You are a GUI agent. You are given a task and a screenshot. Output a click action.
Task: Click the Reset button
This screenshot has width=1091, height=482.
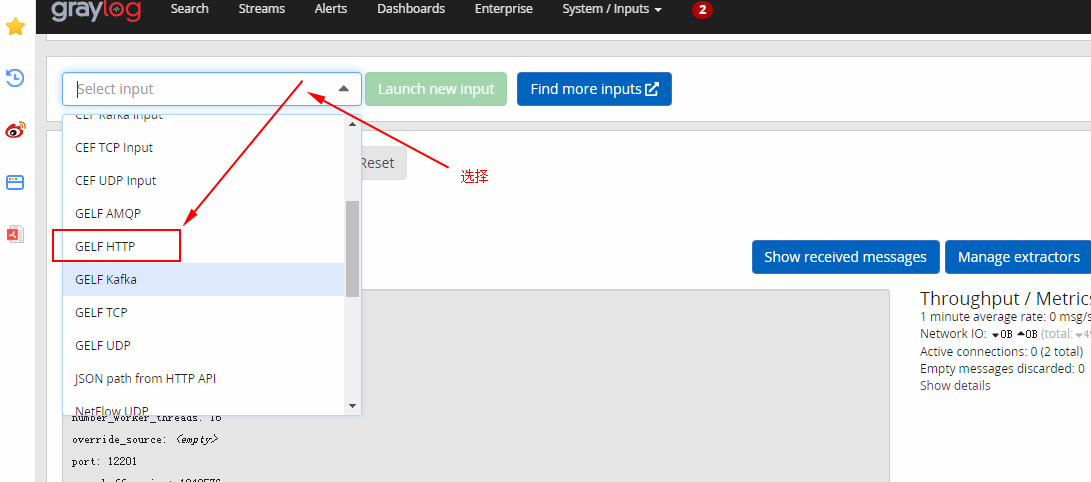[381, 163]
